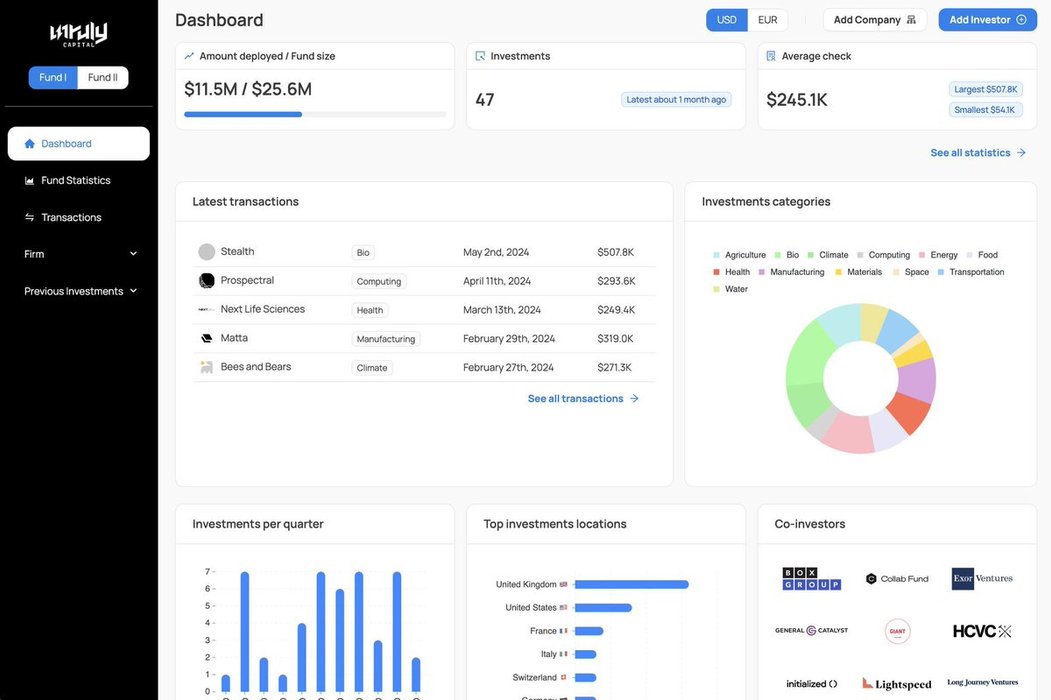Open the General Catalyst co-investor logo

[811, 630]
